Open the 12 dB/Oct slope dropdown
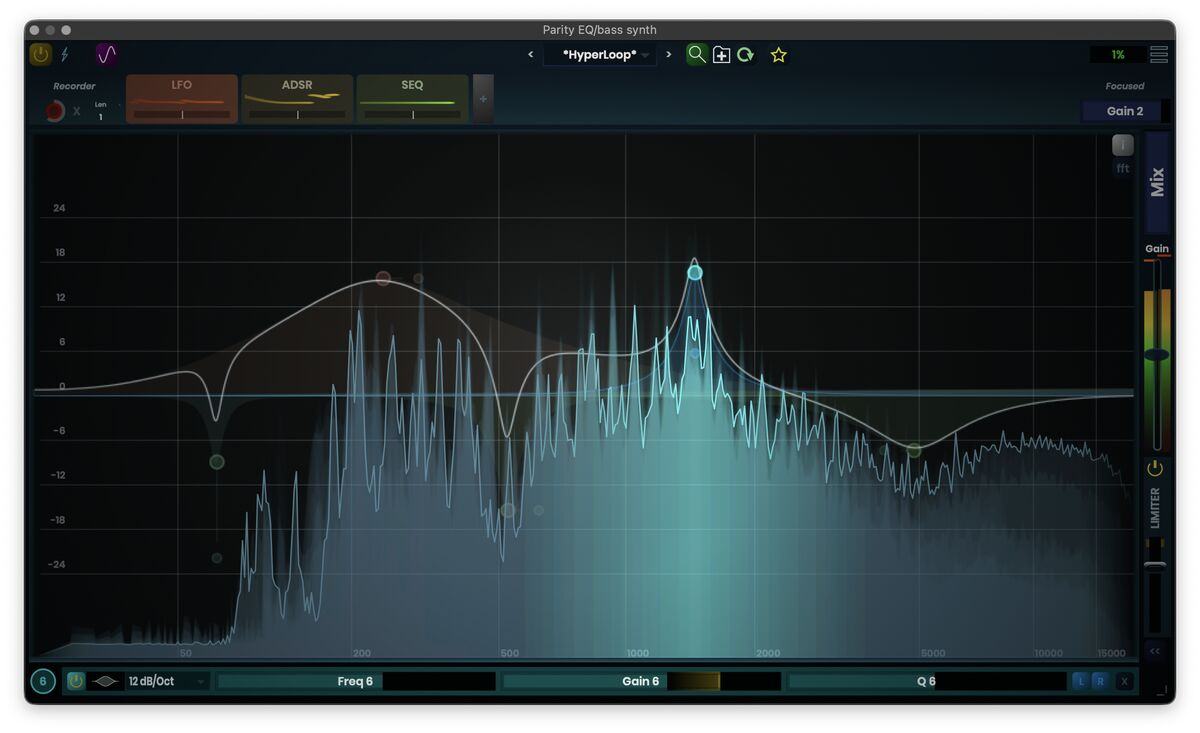 pos(165,681)
